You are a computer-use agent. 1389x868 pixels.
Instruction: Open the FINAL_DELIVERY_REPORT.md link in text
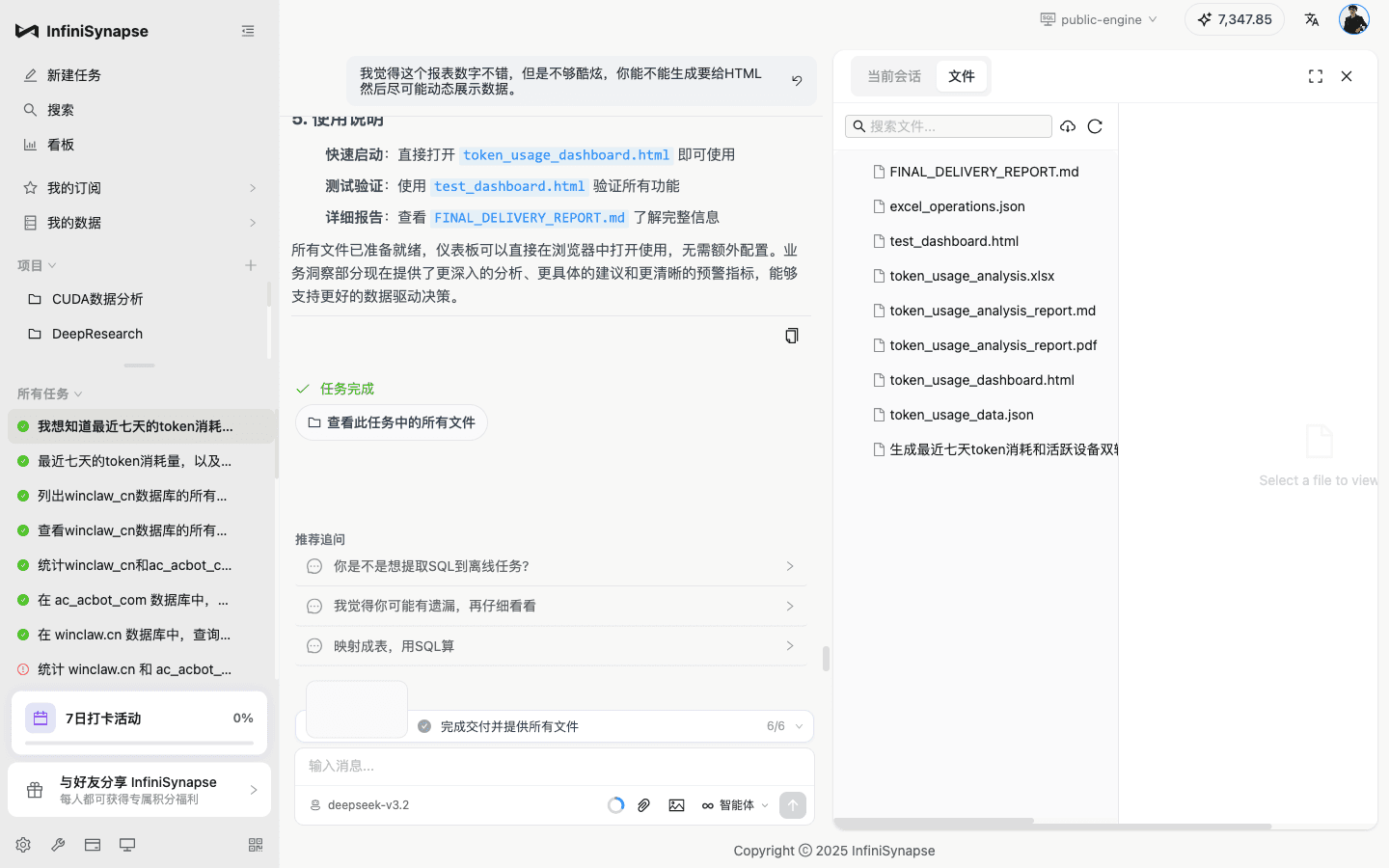529,217
